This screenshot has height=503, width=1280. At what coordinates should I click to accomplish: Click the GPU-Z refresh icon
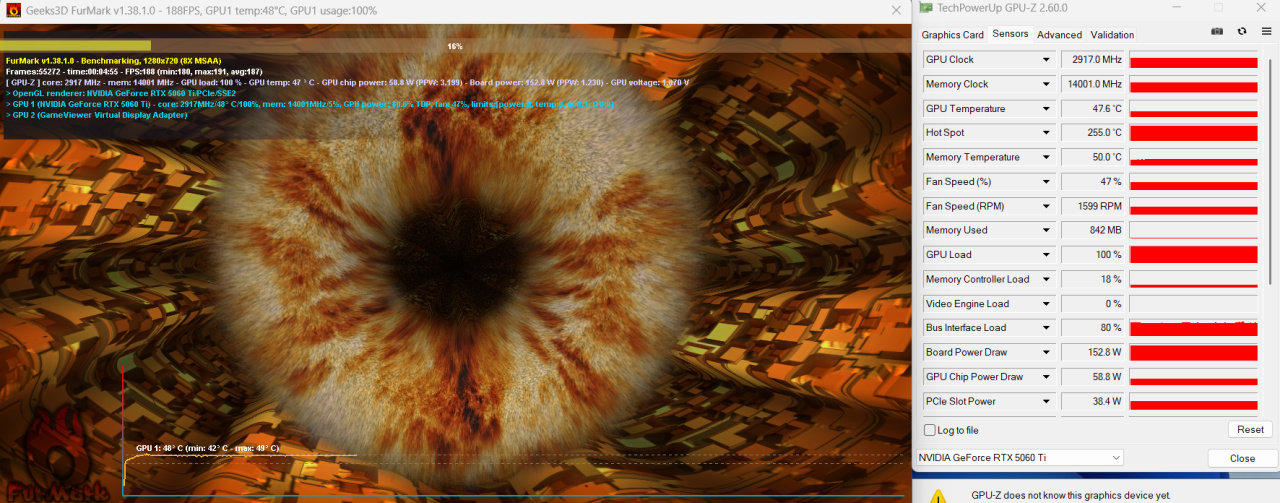pyautogui.click(x=1242, y=31)
